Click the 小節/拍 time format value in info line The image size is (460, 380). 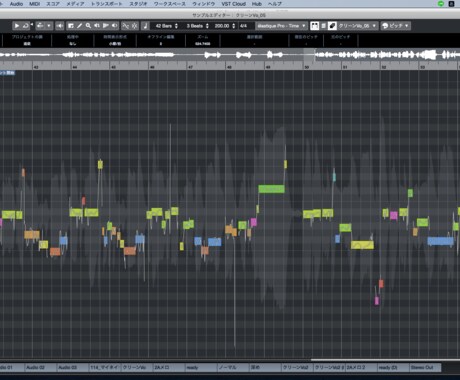click(x=115, y=44)
